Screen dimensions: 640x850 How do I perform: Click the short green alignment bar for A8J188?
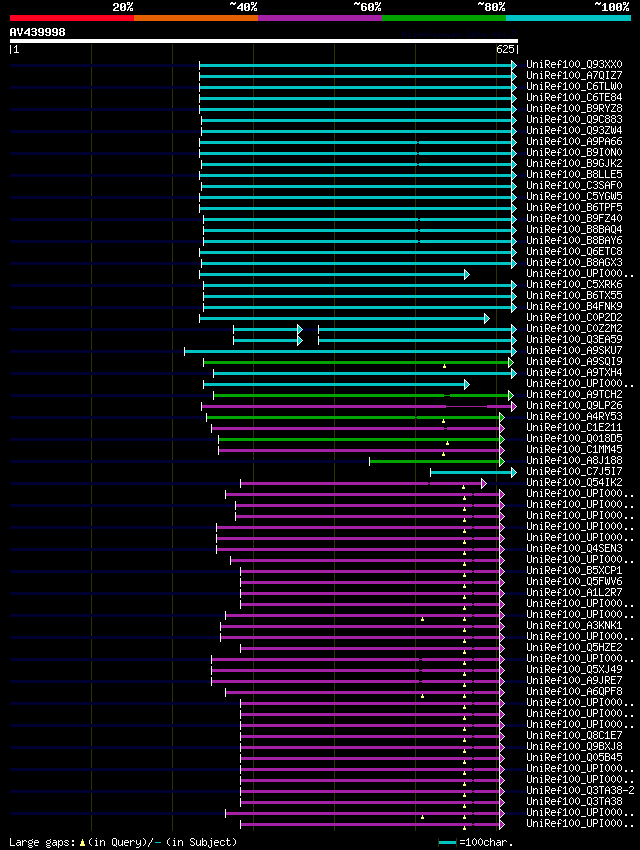point(437,462)
